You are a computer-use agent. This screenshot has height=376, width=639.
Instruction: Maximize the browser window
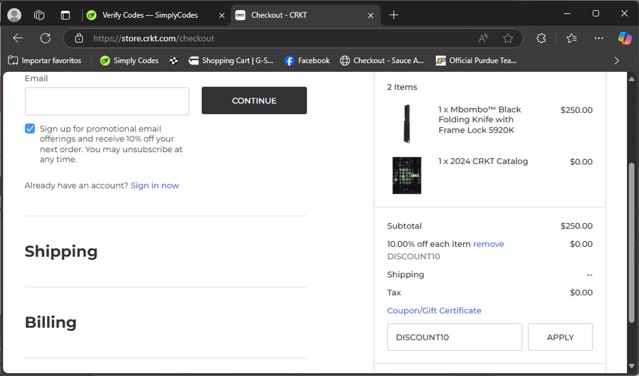[595, 13]
